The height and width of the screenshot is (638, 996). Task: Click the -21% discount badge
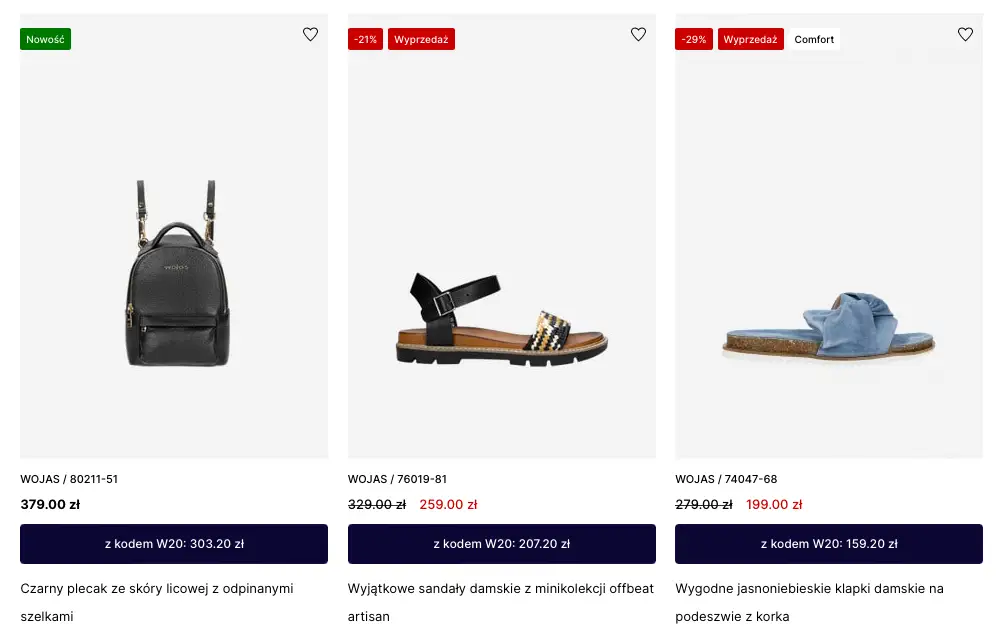pyautogui.click(x=365, y=39)
